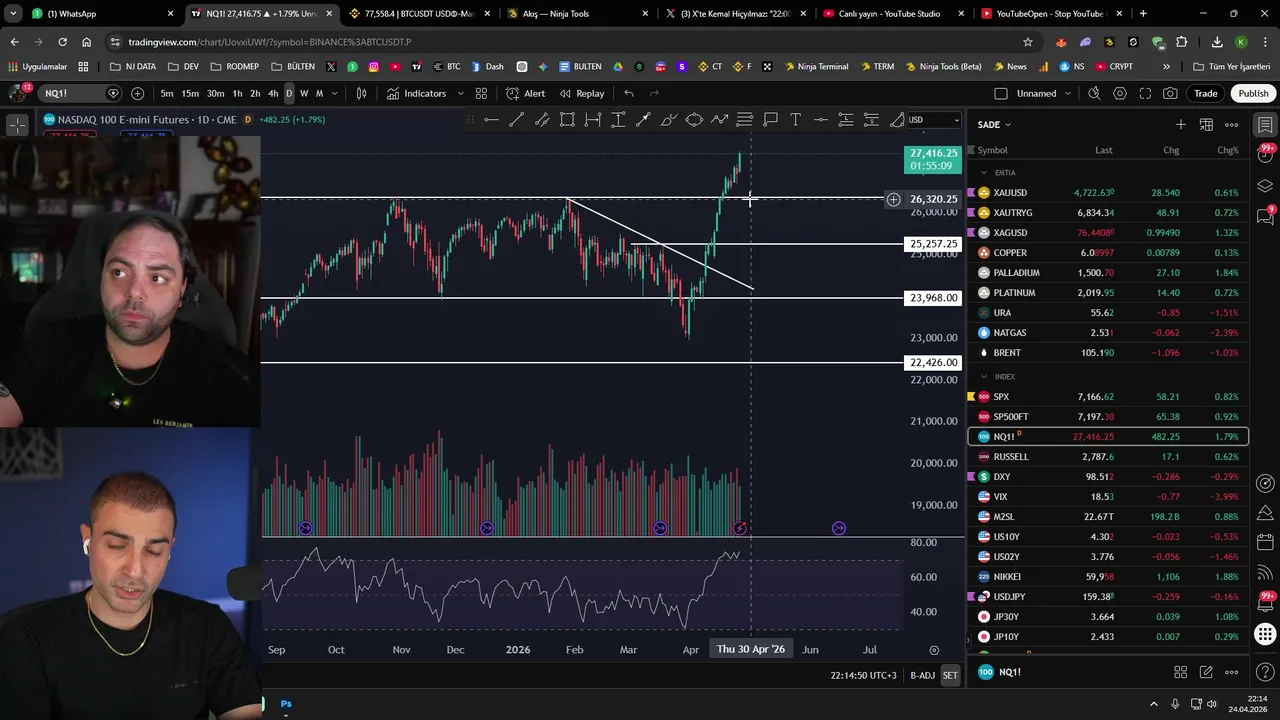Create an Alert
The height and width of the screenshot is (720, 1280).
pyautogui.click(x=525, y=93)
